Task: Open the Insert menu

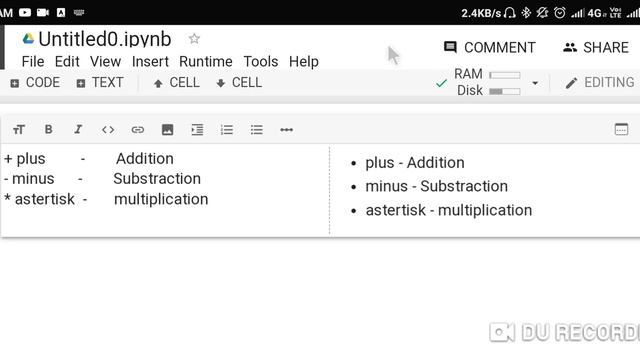Action: point(150,62)
